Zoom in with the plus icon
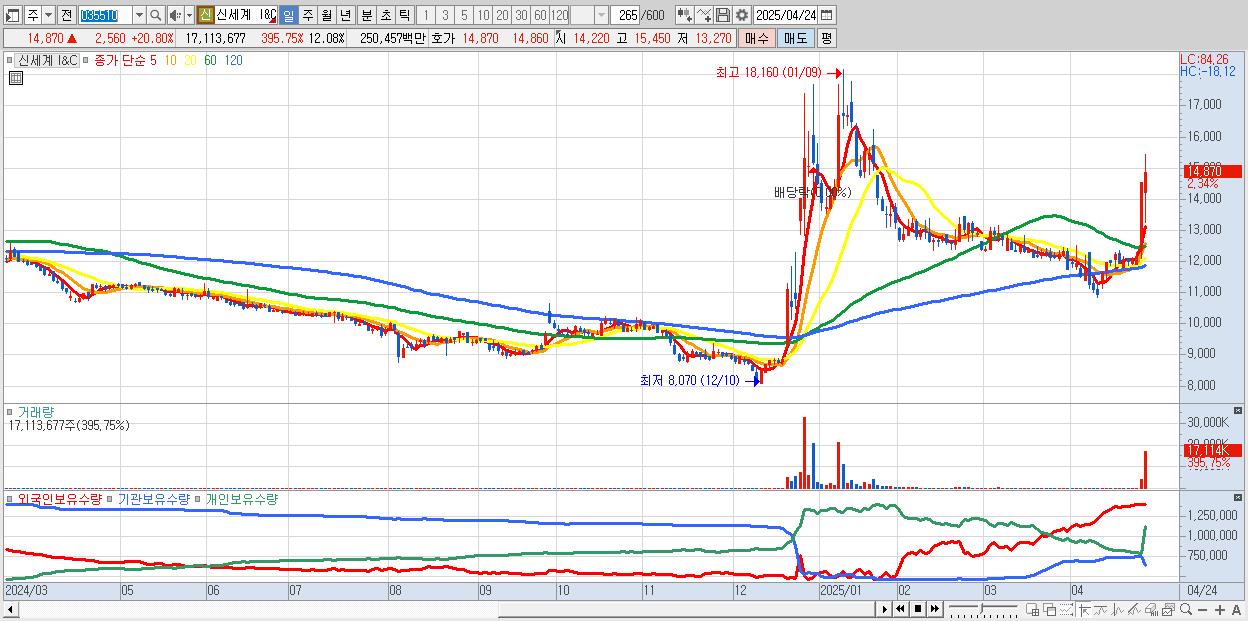Viewport: 1248px width, 621px height. (1220, 610)
